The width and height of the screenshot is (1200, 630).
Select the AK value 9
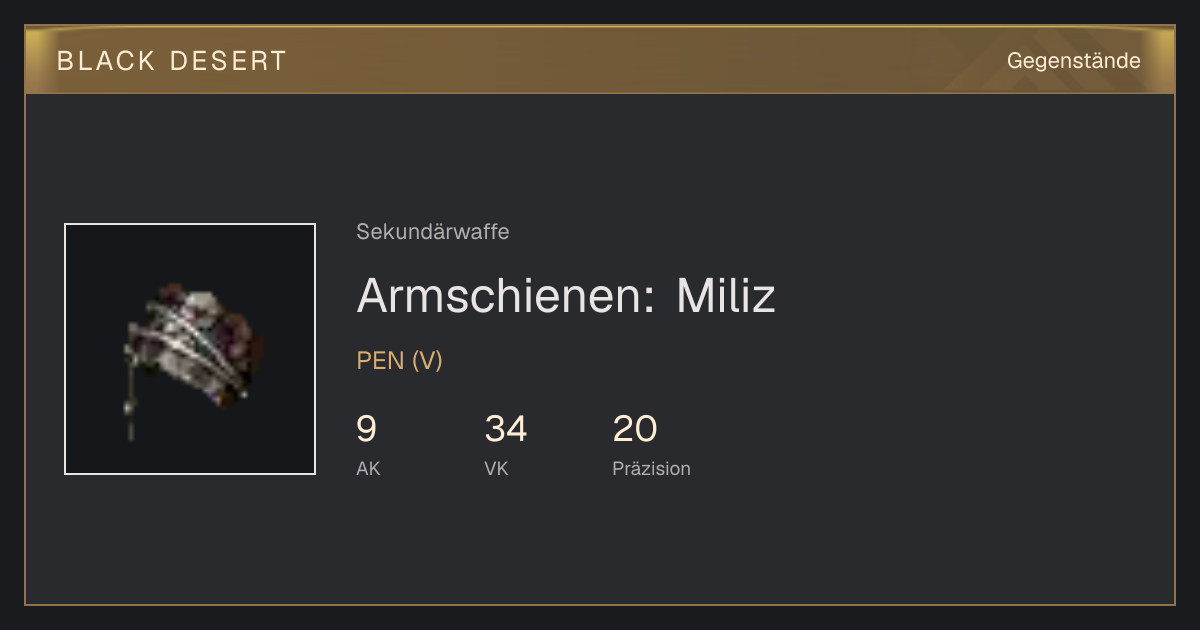coord(367,429)
